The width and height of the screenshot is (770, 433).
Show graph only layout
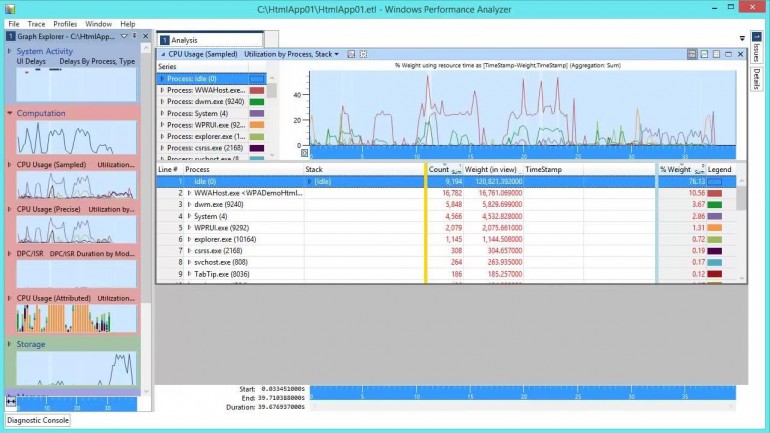(704, 54)
